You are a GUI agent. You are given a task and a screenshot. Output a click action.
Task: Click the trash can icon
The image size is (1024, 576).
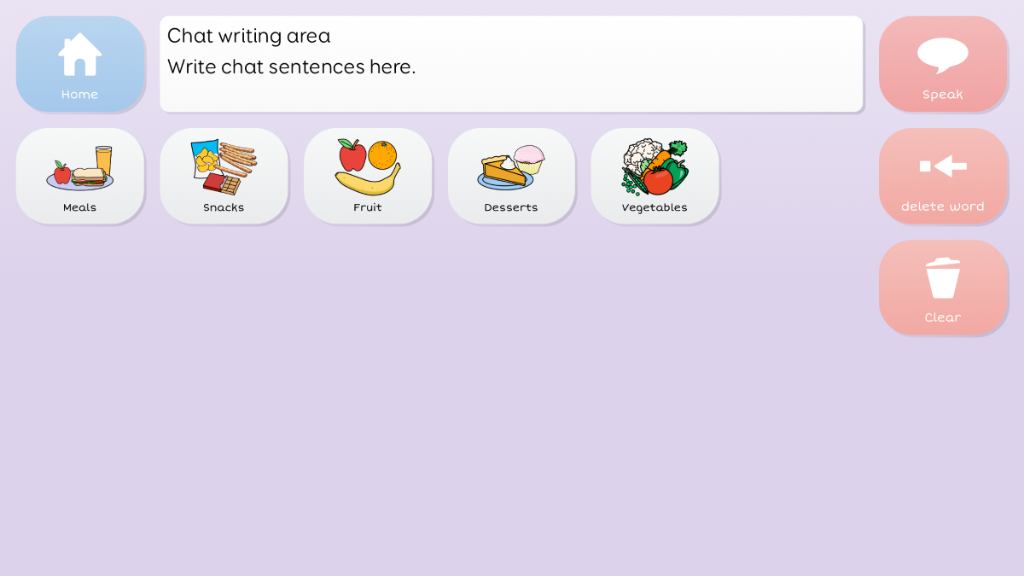942,278
